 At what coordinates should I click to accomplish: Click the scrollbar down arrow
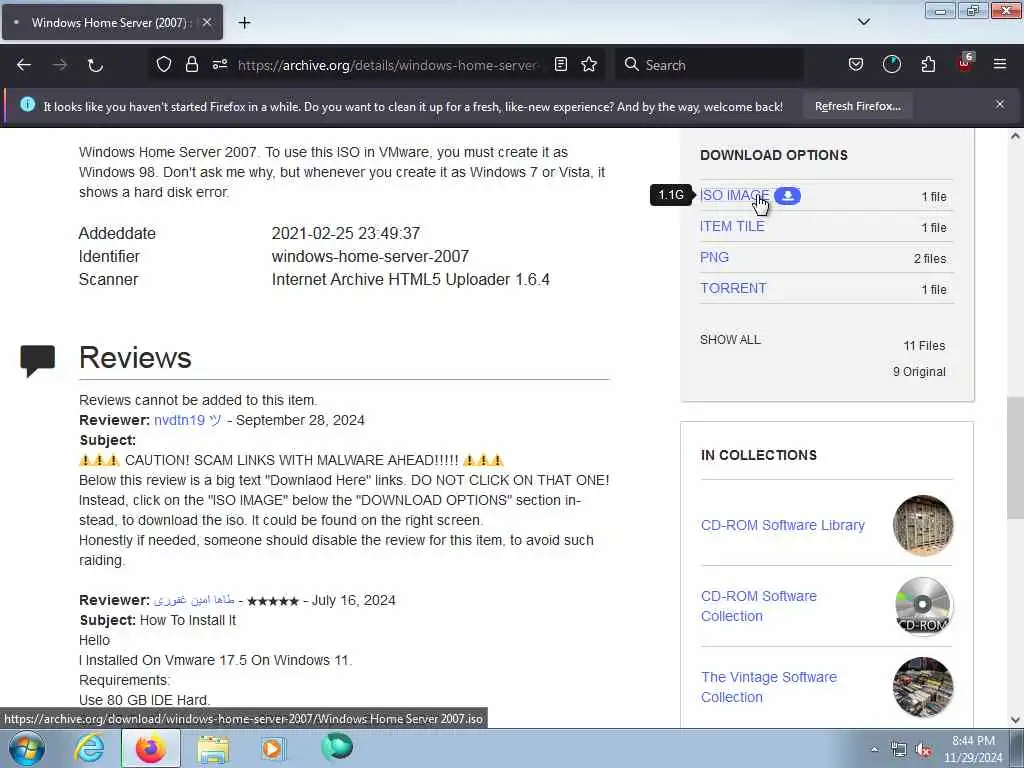coord(1015,720)
